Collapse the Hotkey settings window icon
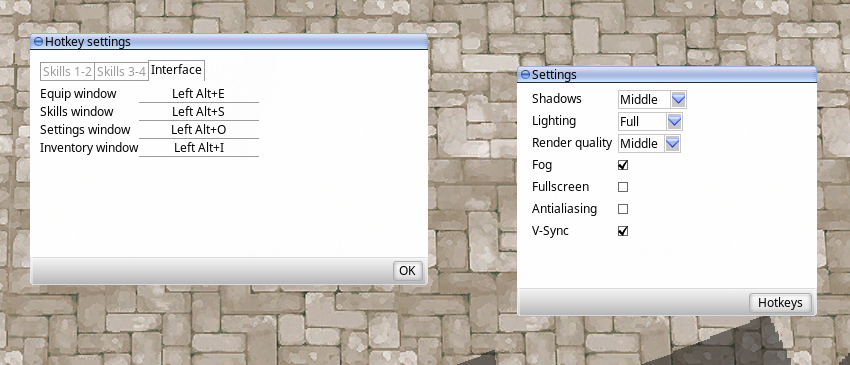Viewport: 850px width, 365px height. point(38,42)
